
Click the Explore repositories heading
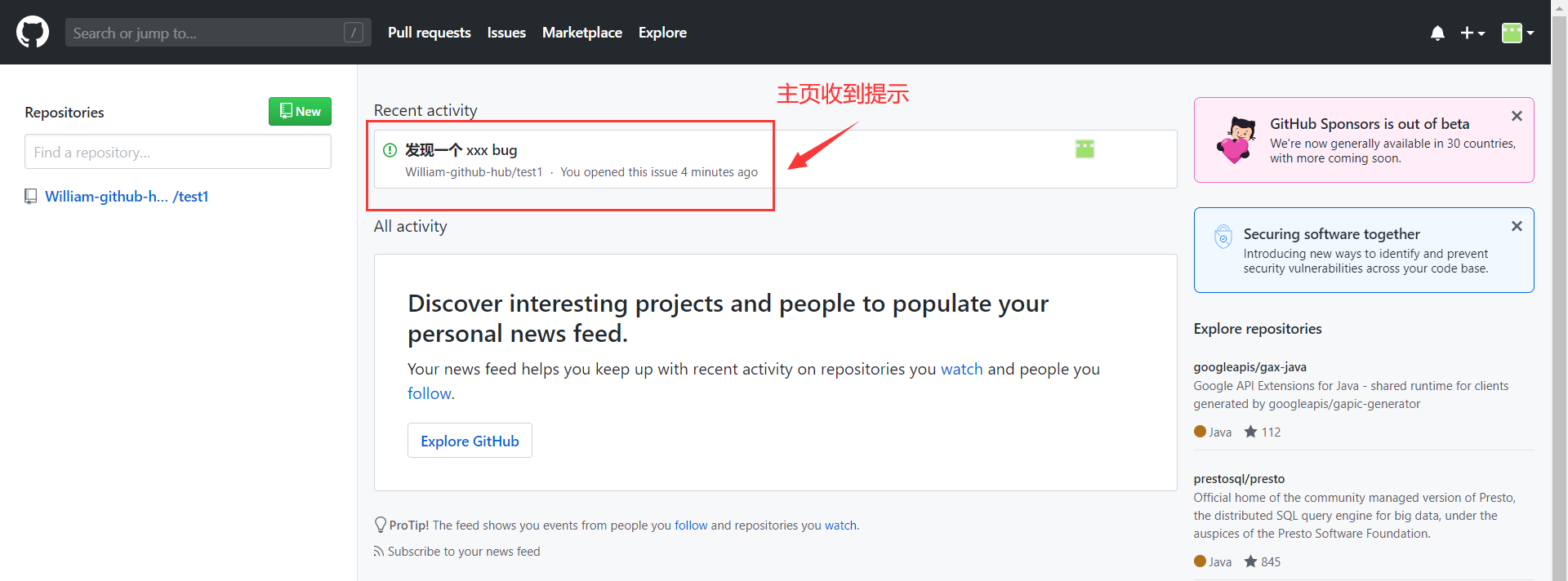pyautogui.click(x=1258, y=329)
